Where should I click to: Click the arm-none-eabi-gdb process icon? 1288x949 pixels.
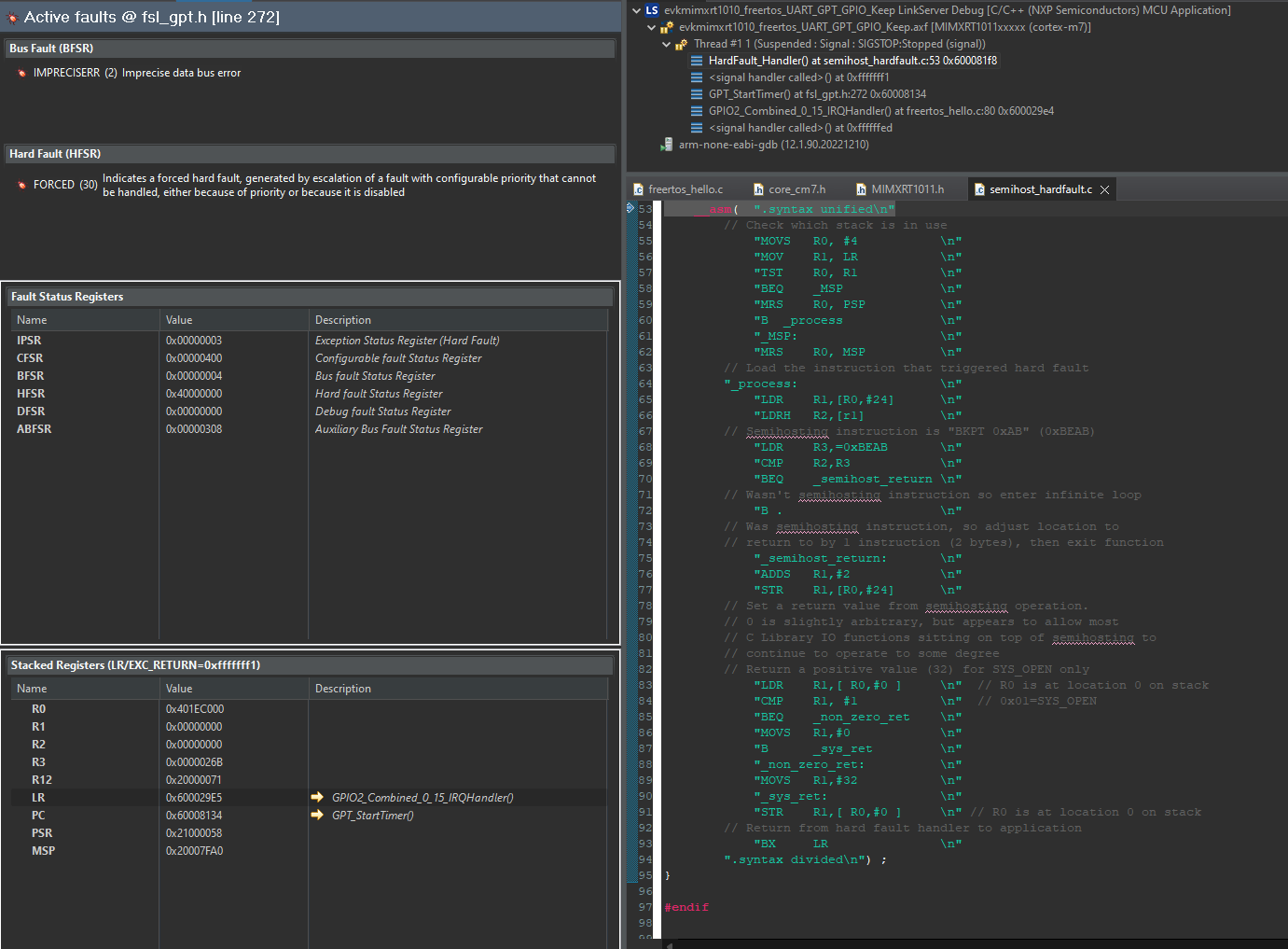[666, 145]
